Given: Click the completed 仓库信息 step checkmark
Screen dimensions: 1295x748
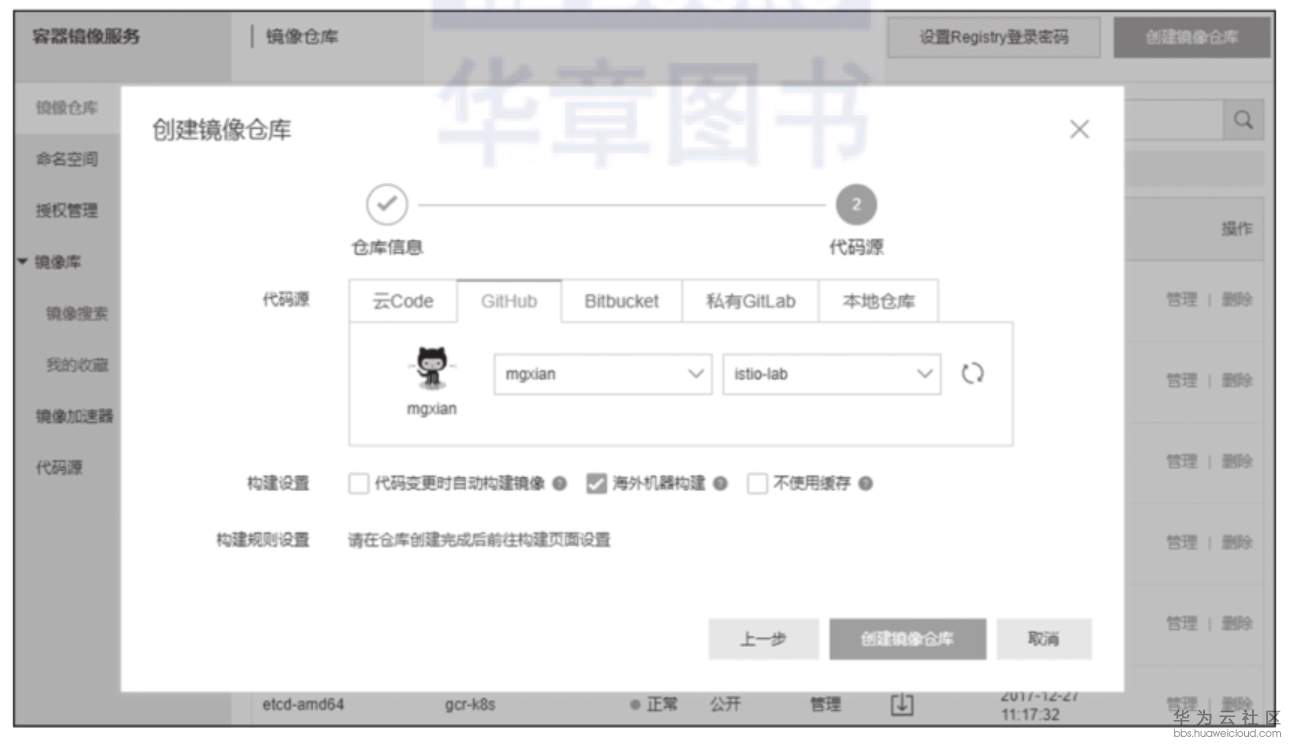Looking at the screenshot, I should pos(387,205).
